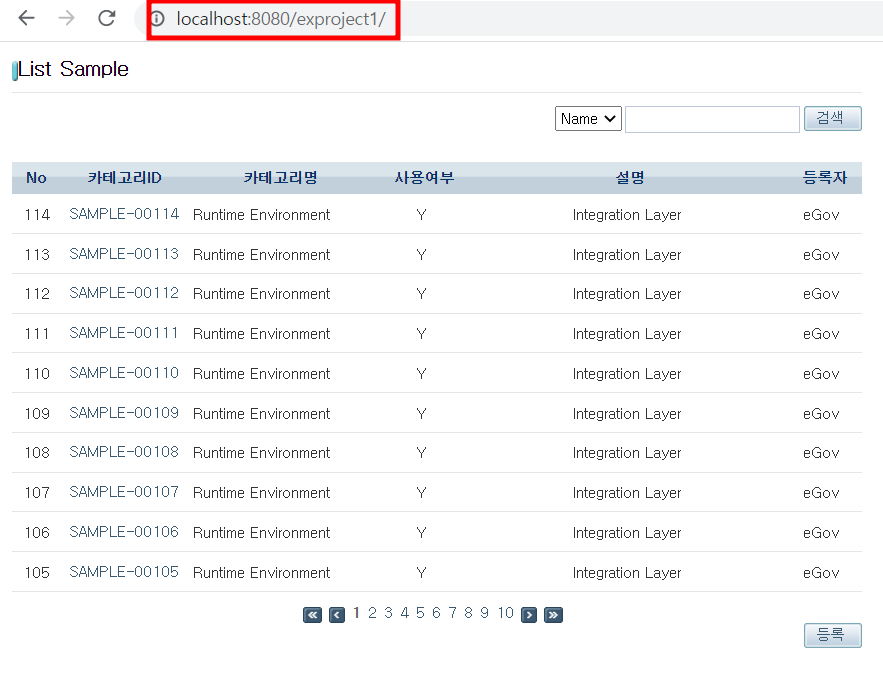Click the 카테고리ID column header

tap(124, 178)
